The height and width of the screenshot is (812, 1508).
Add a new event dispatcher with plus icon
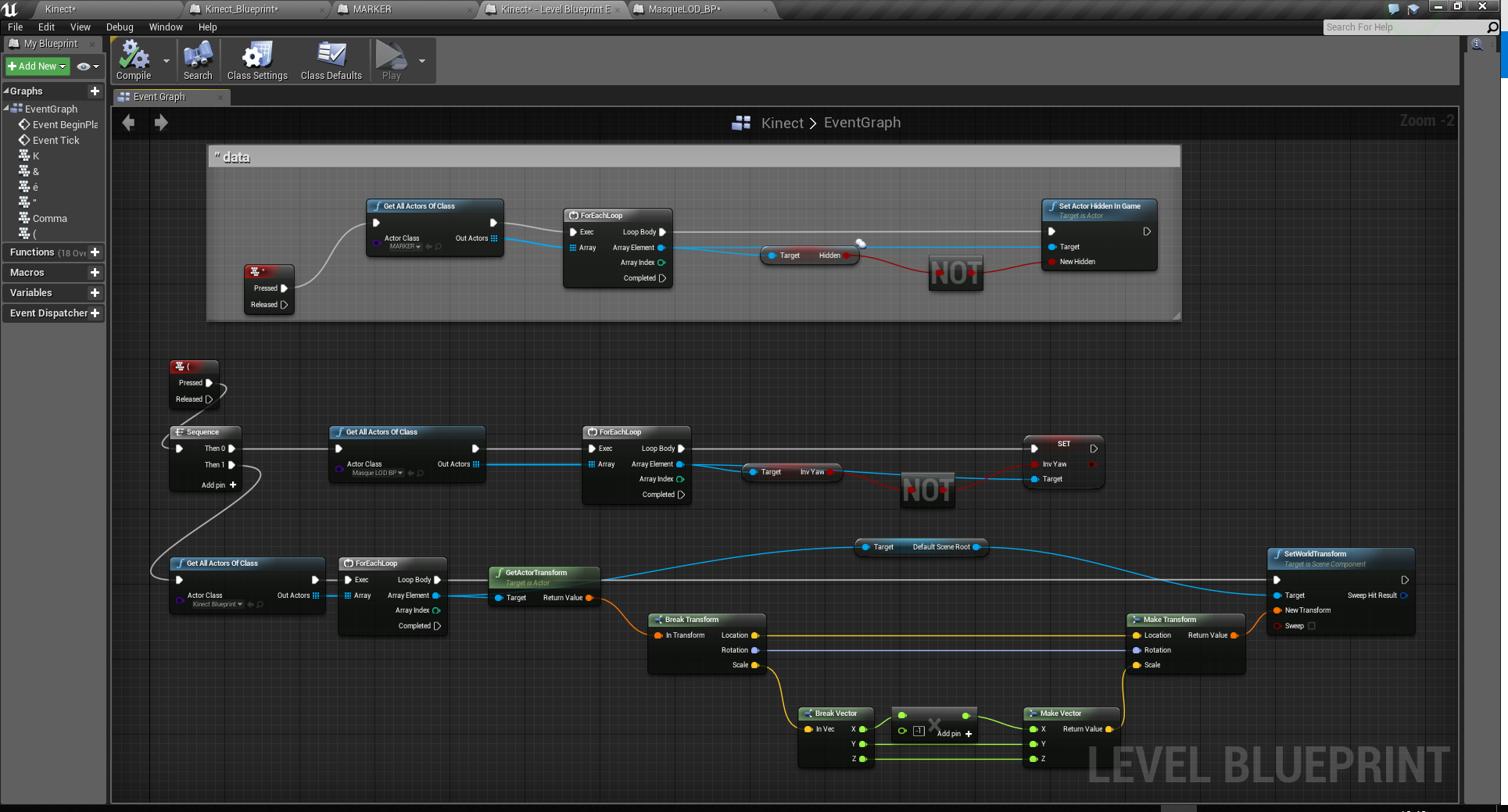coord(95,313)
